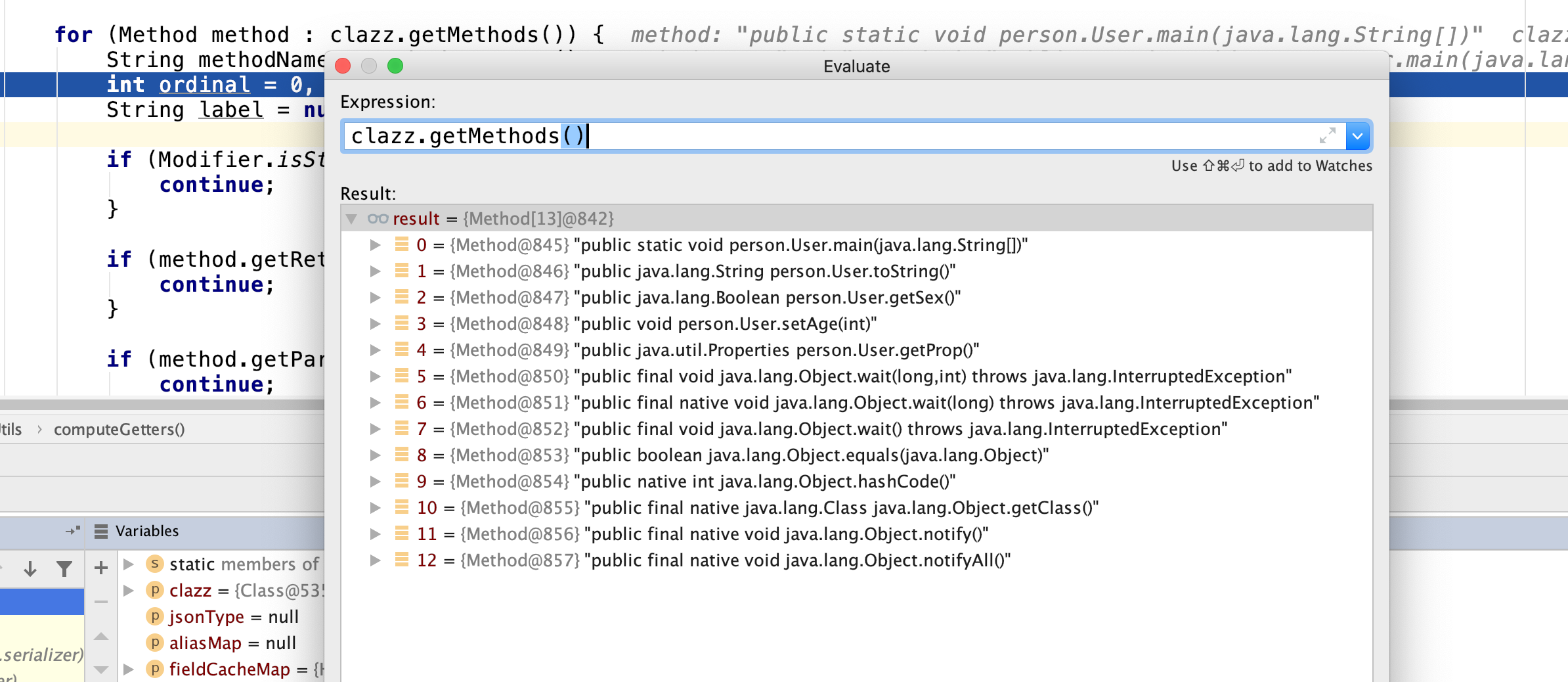Click the frames filter funnel icon
1568x682 pixels.
[64, 569]
